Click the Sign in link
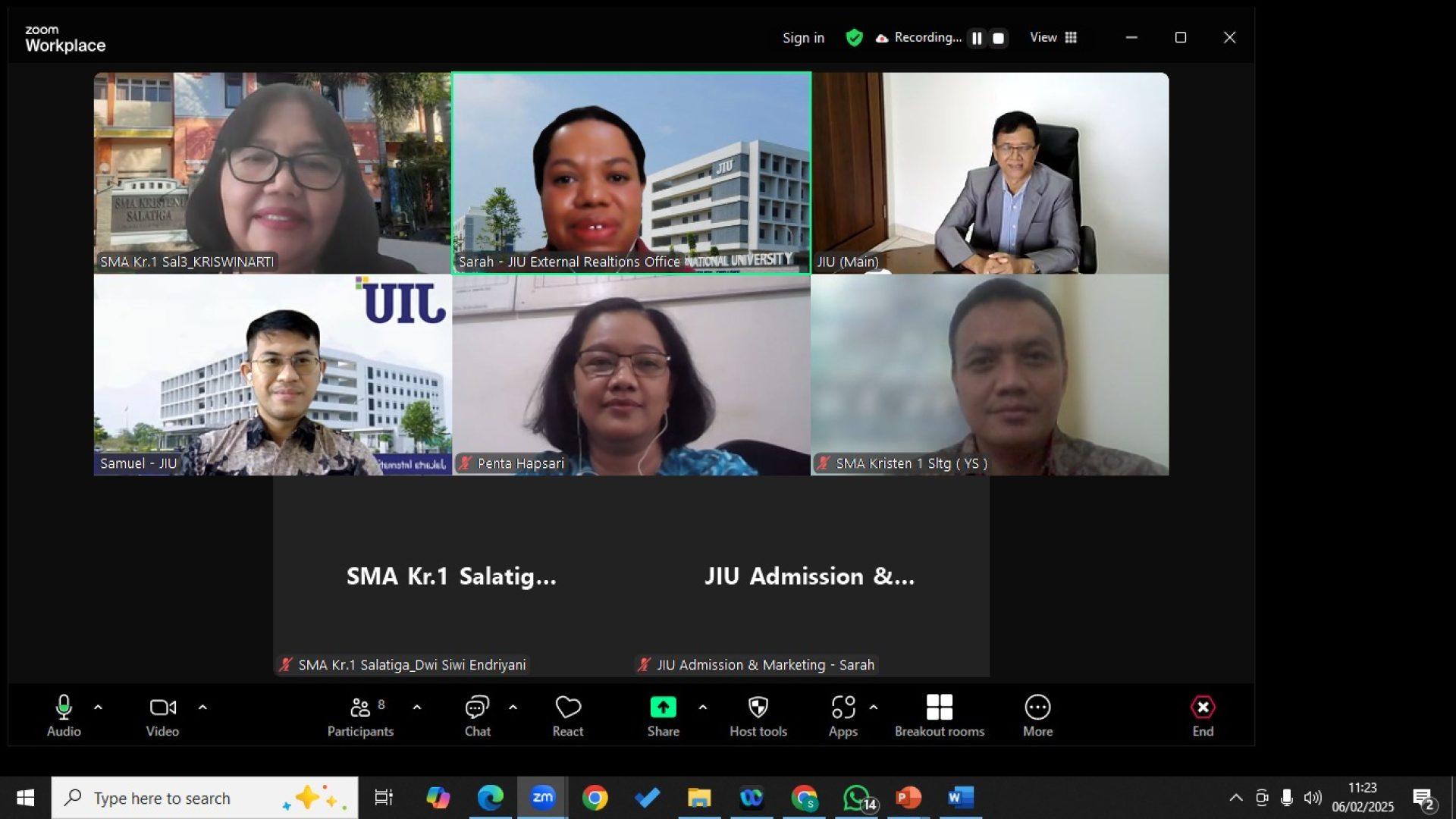This screenshot has height=819, width=1456. coord(803,38)
